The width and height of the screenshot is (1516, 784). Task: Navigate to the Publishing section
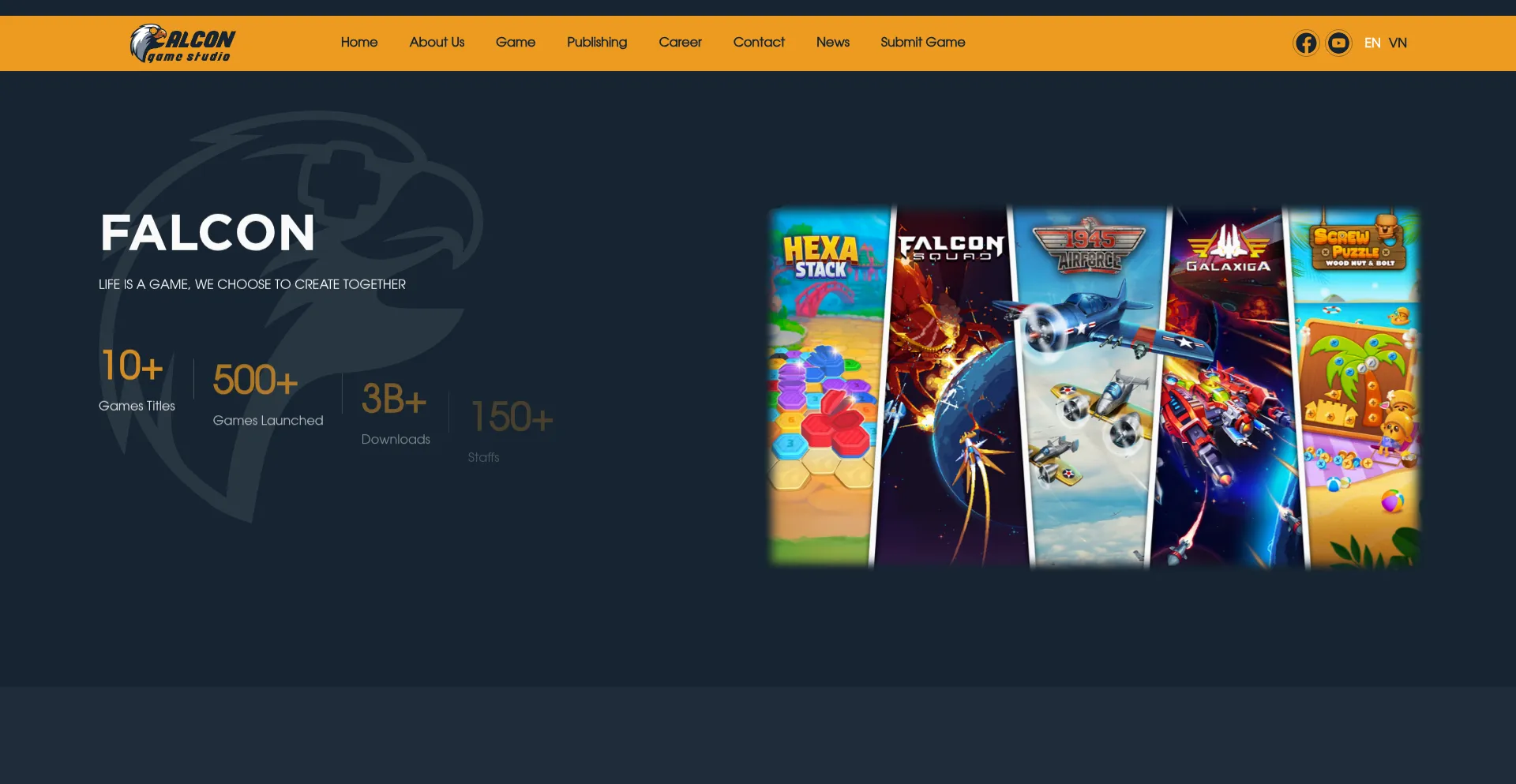click(x=597, y=43)
